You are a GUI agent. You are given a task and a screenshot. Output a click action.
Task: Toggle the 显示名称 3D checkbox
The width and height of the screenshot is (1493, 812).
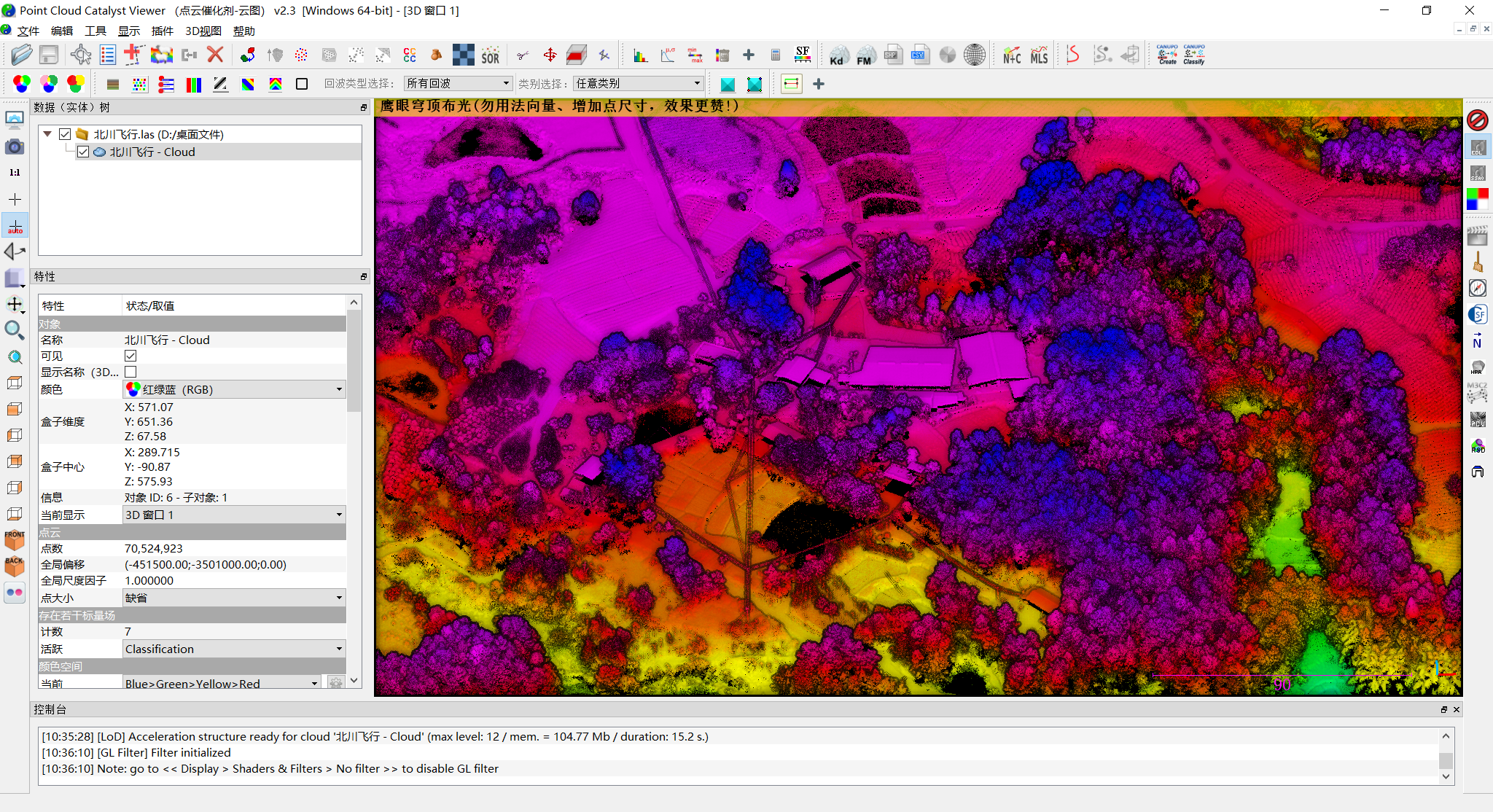tap(131, 373)
